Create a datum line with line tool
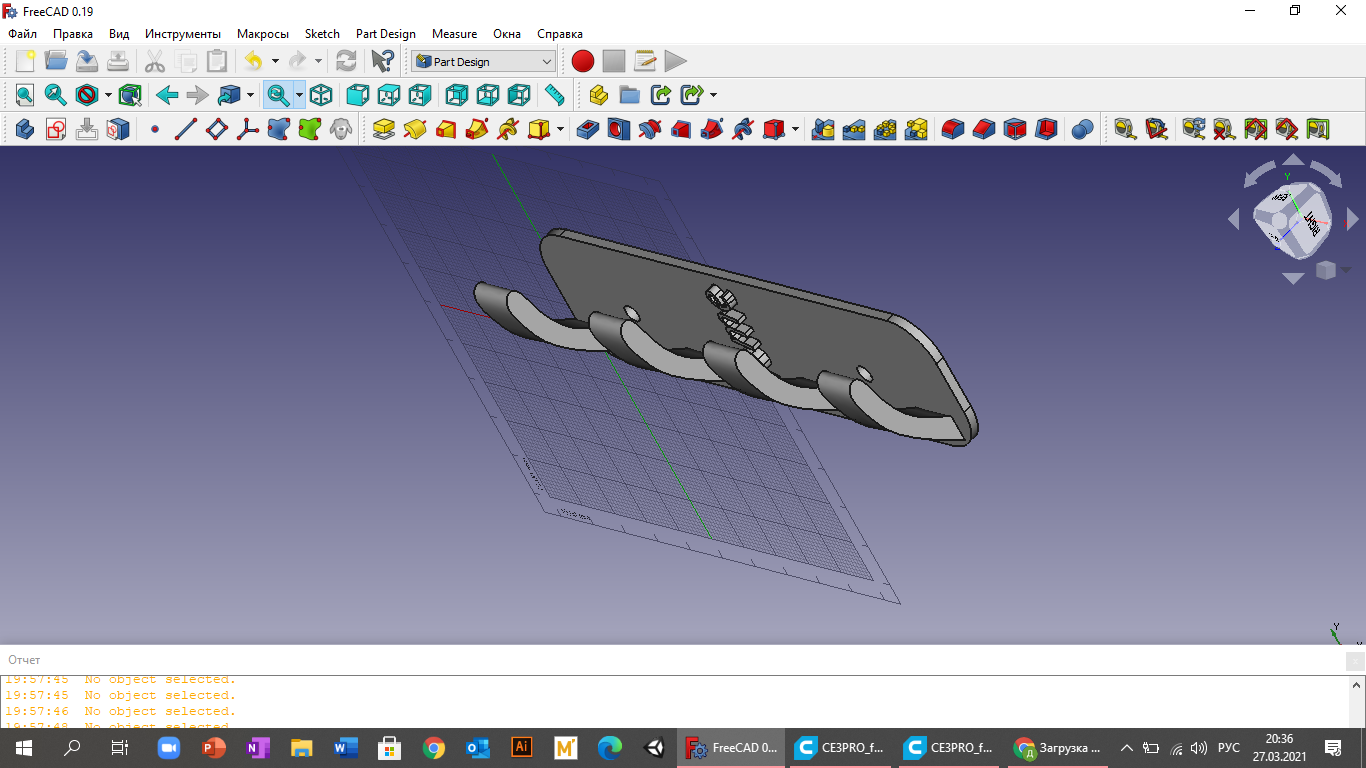The width and height of the screenshot is (1366, 768). [186, 129]
